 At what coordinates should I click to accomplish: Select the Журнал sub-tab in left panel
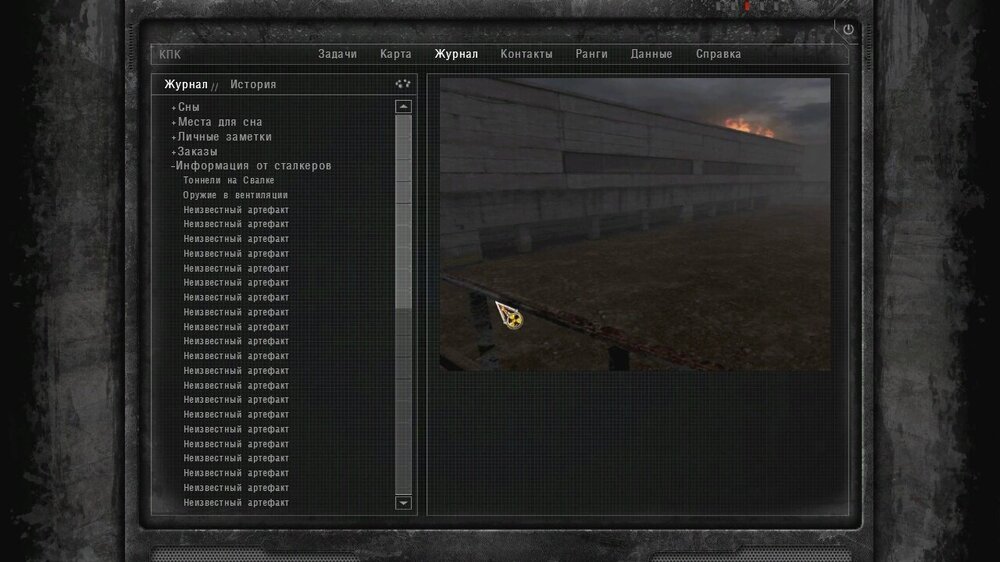186,84
